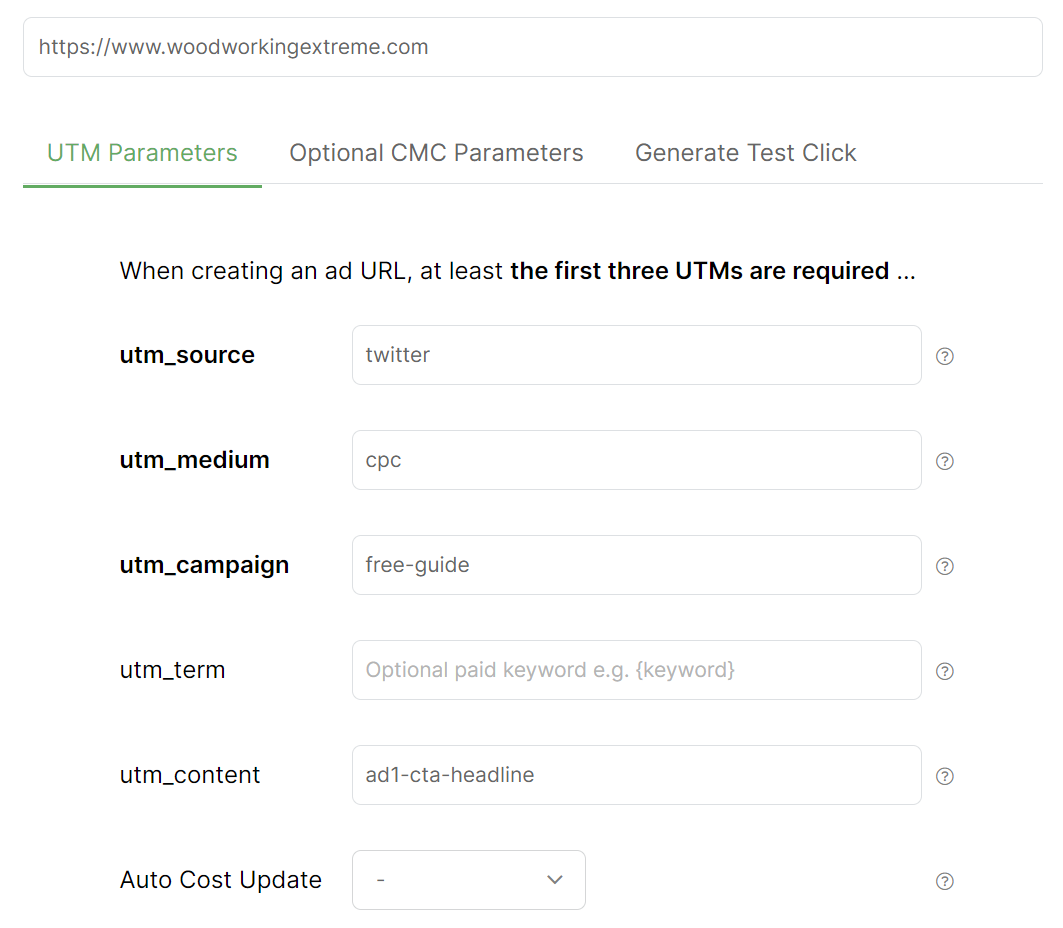The image size is (1063, 928).
Task: Open the Optional CMC Parameters tab
Action: point(436,153)
